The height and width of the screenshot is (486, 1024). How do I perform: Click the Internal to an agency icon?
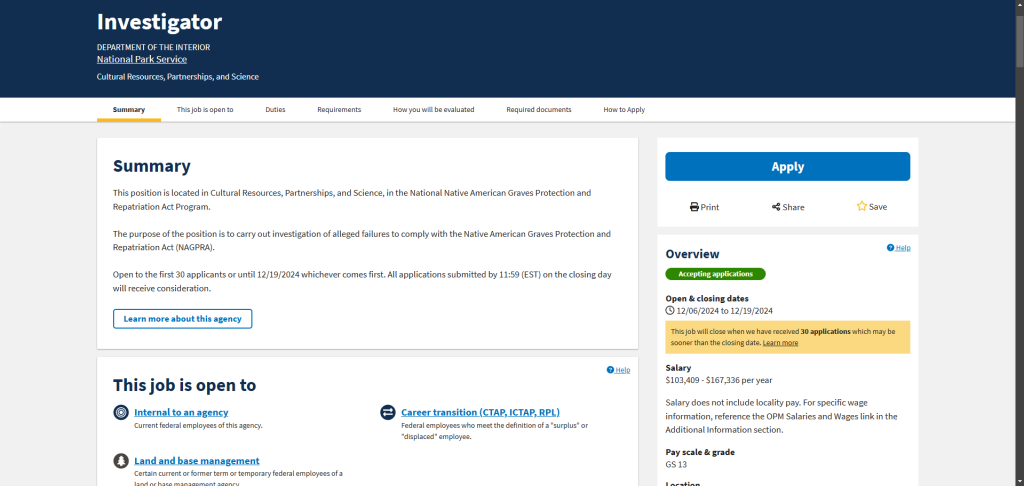click(x=121, y=412)
